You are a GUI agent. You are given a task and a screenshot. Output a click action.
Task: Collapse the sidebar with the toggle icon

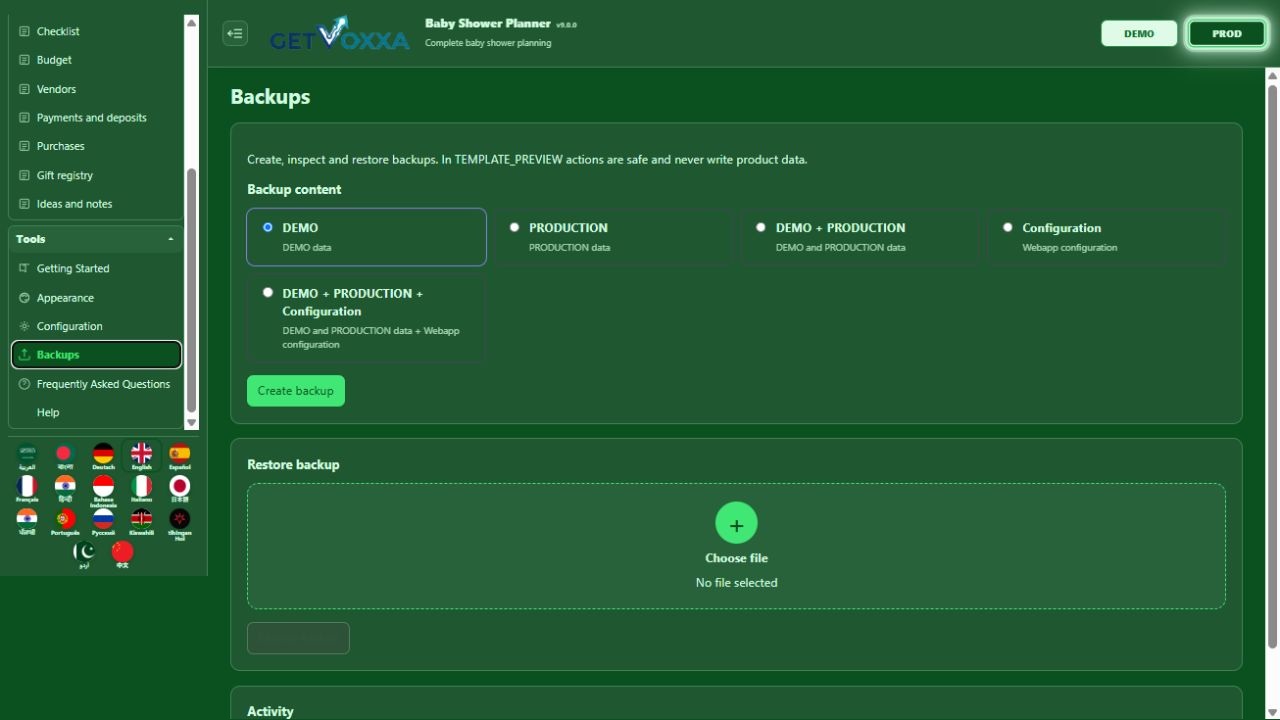[235, 33]
